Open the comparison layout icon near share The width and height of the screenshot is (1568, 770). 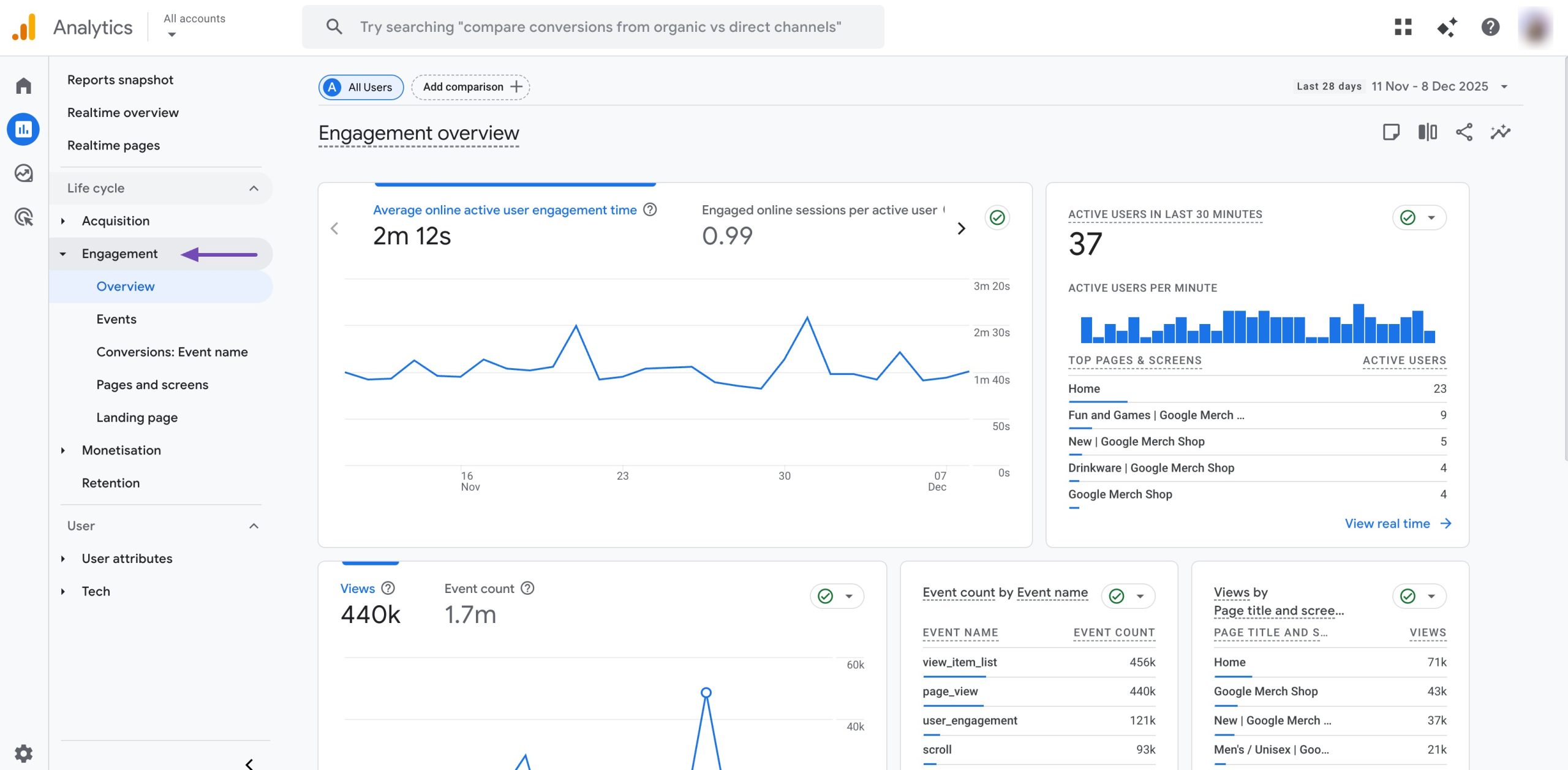[x=1428, y=132]
